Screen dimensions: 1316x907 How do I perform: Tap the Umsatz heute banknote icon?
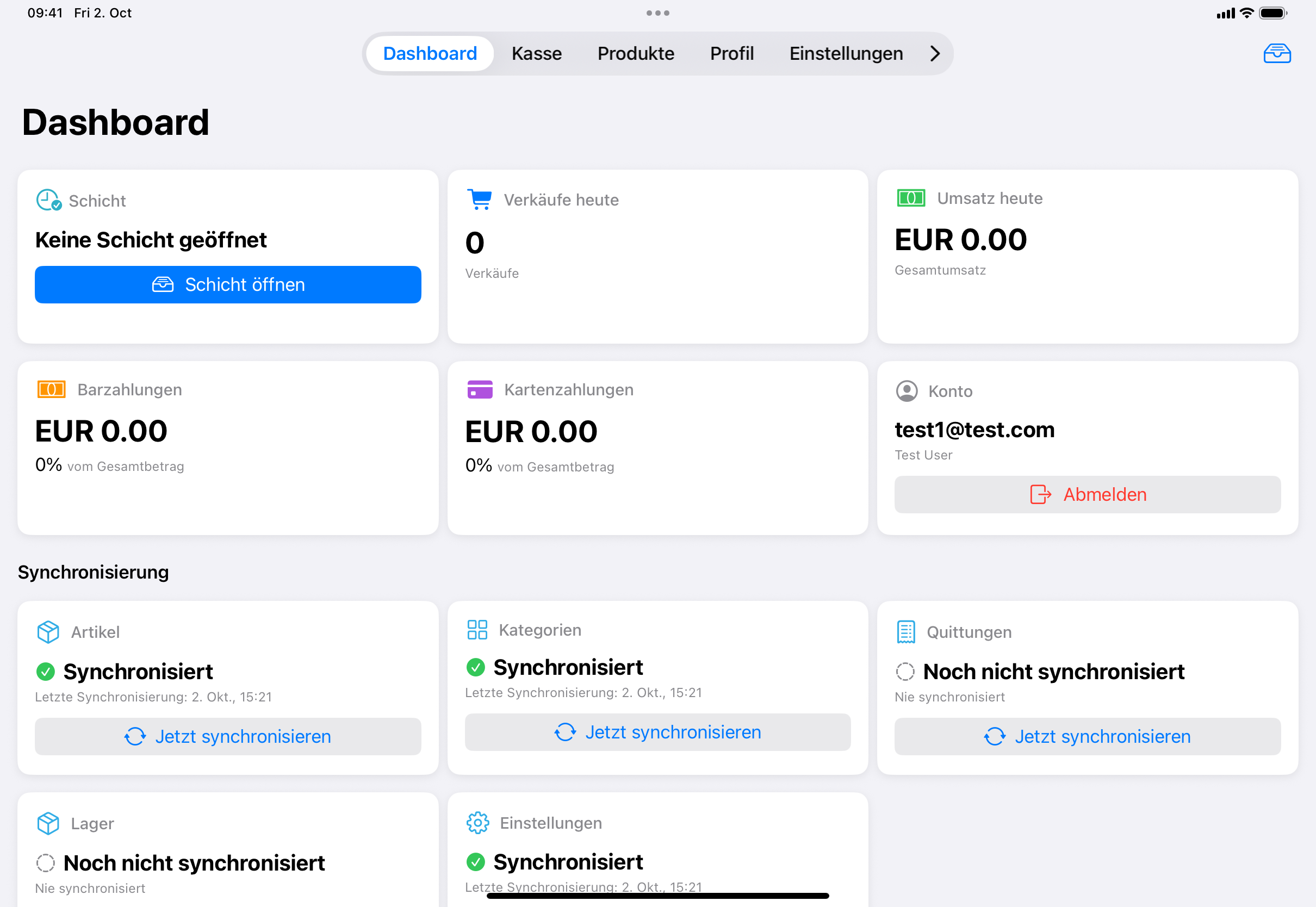coord(911,198)
